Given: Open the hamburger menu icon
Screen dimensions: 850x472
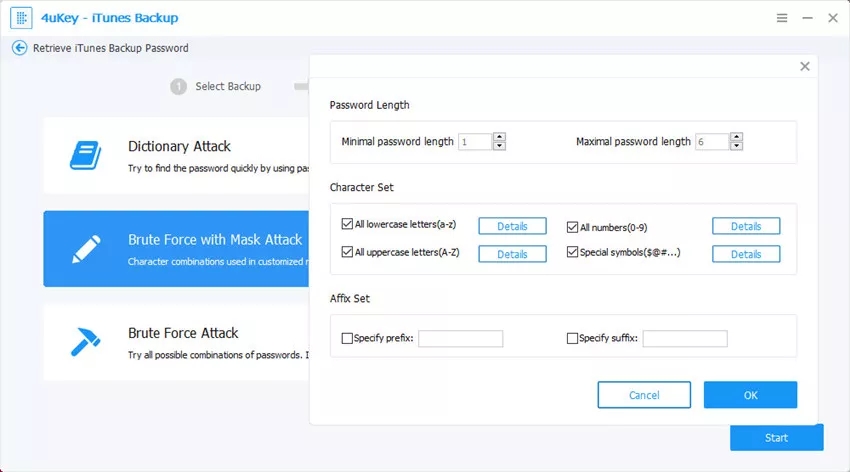Looking at the screenshot, I should pos(781,19).
